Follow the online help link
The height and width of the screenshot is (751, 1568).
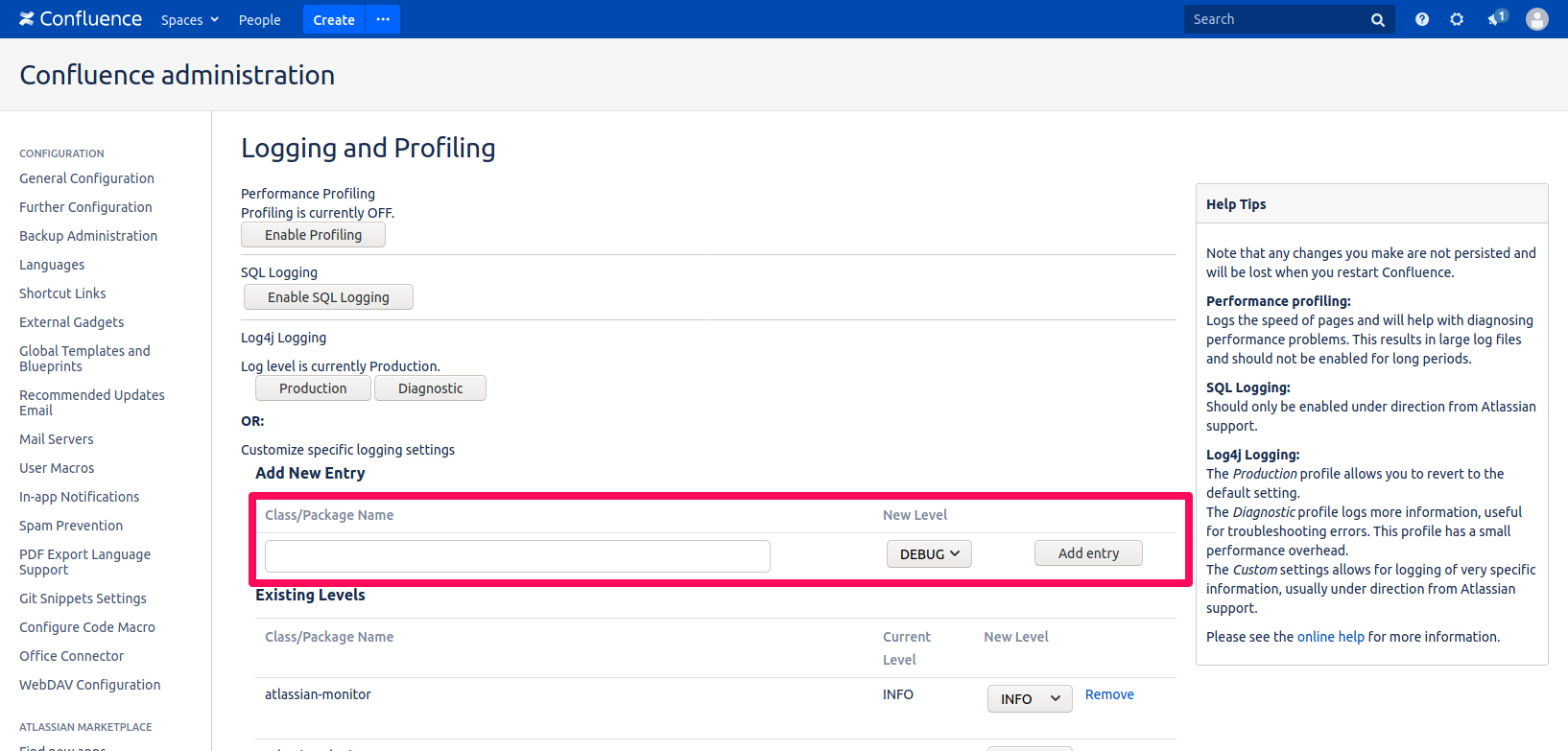coord(1330,637)
